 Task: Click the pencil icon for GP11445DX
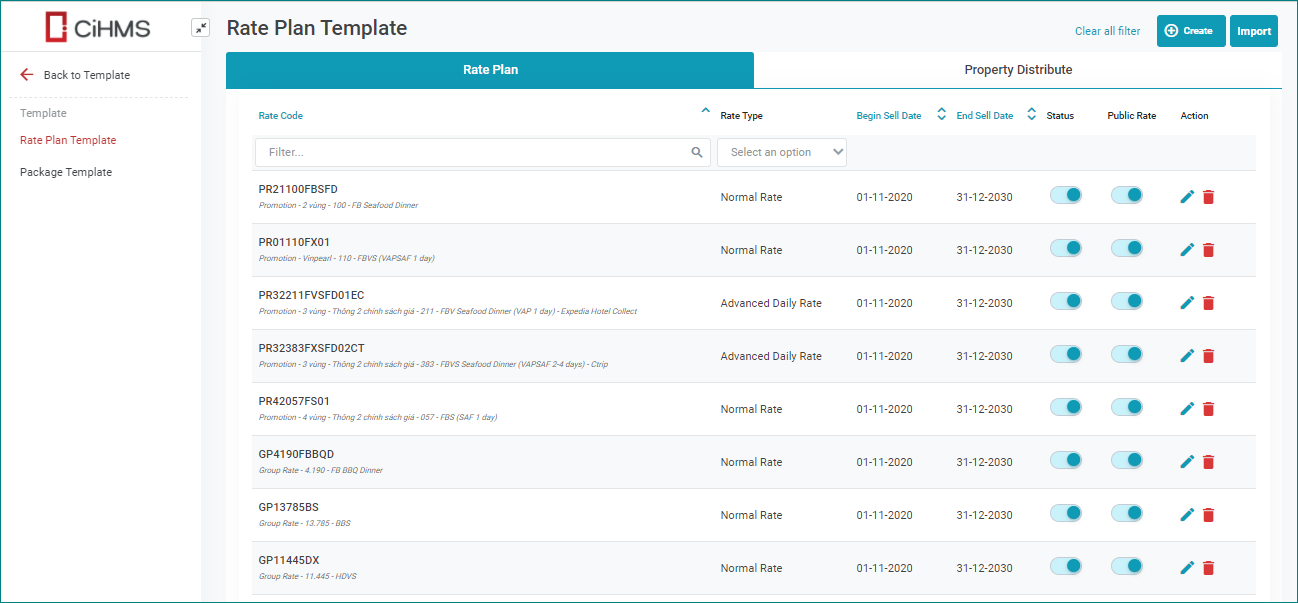[x=1187, y=568]
